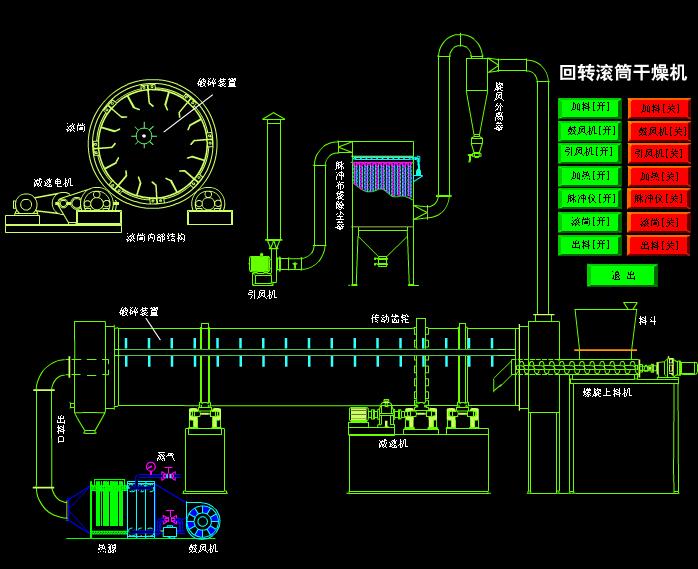Click the 破碎装置 label above the long drum
The height and width of the screenshot is (569, 698).
139,311
